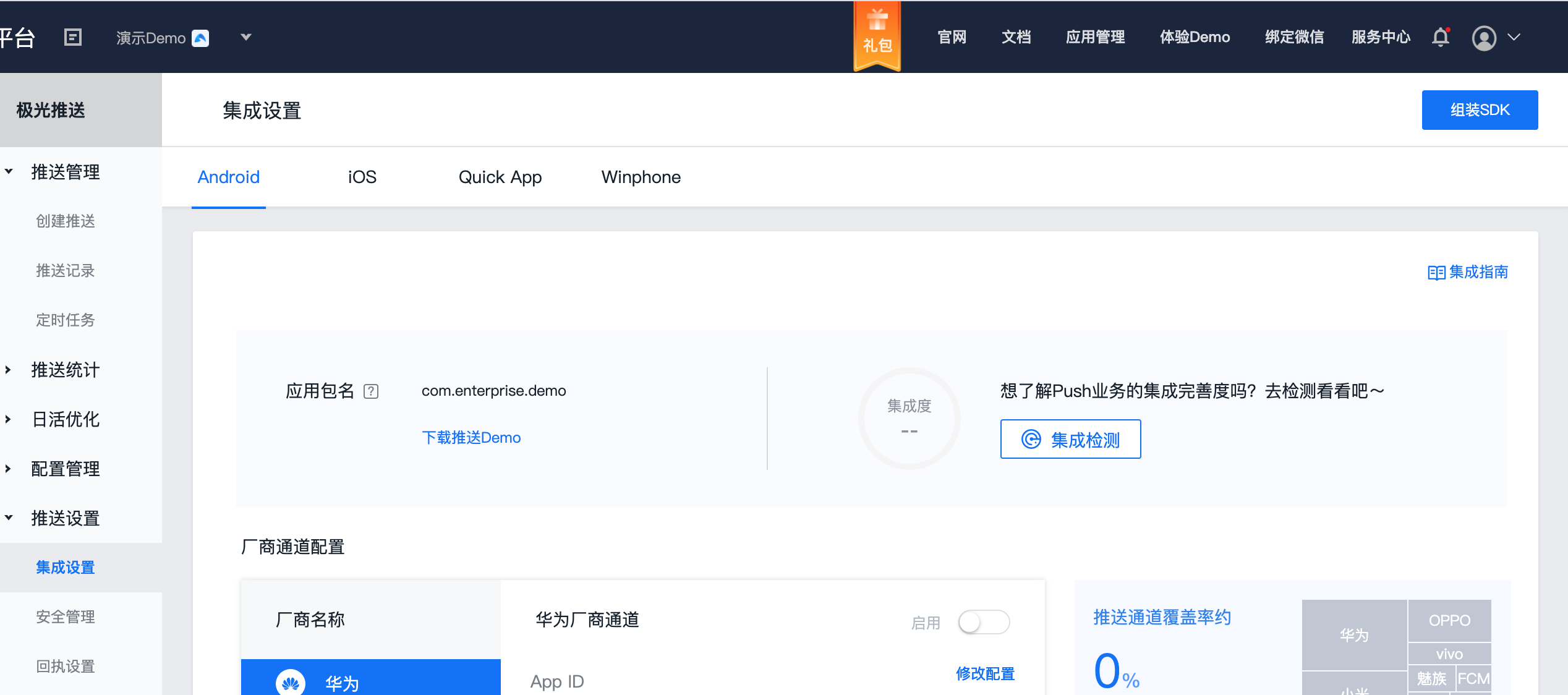Click the sidebar collapse icon in header
1568x695 pixels.
(x=73, y=37)
